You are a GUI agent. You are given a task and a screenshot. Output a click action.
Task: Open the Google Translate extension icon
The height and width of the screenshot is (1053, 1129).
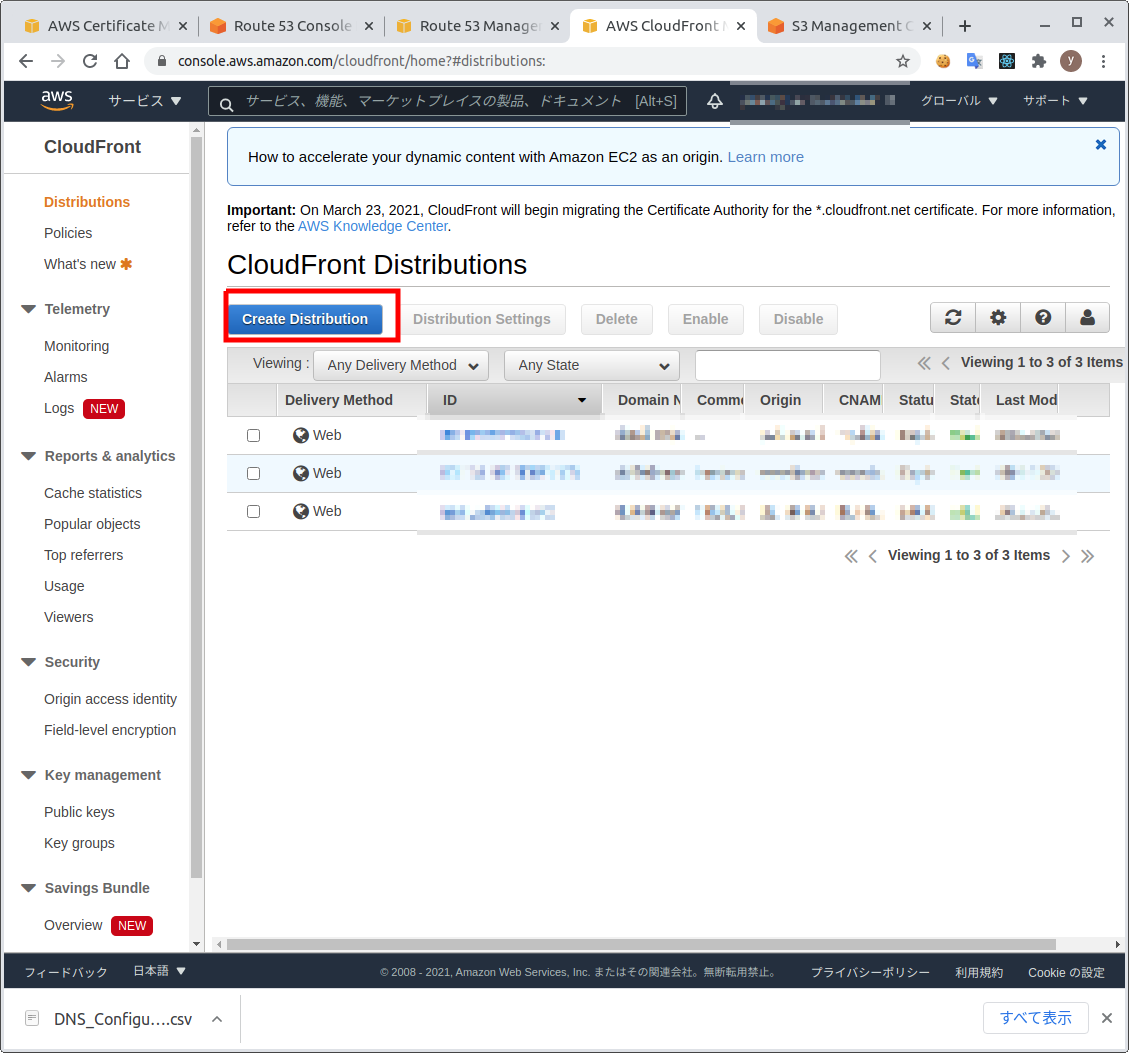pyautogui.click(x=974, y=61)
